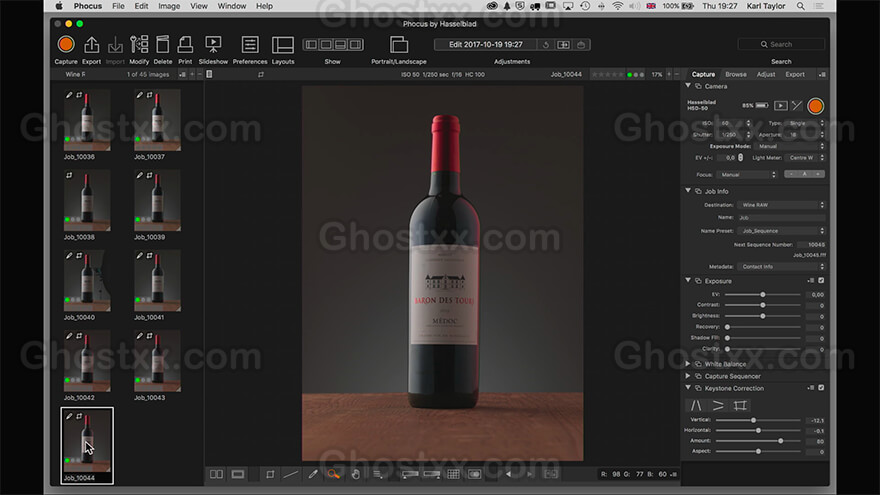Screen dimensions: 880x495
Task: Click the Job Info Name field
Action: (x=781, y=217)
